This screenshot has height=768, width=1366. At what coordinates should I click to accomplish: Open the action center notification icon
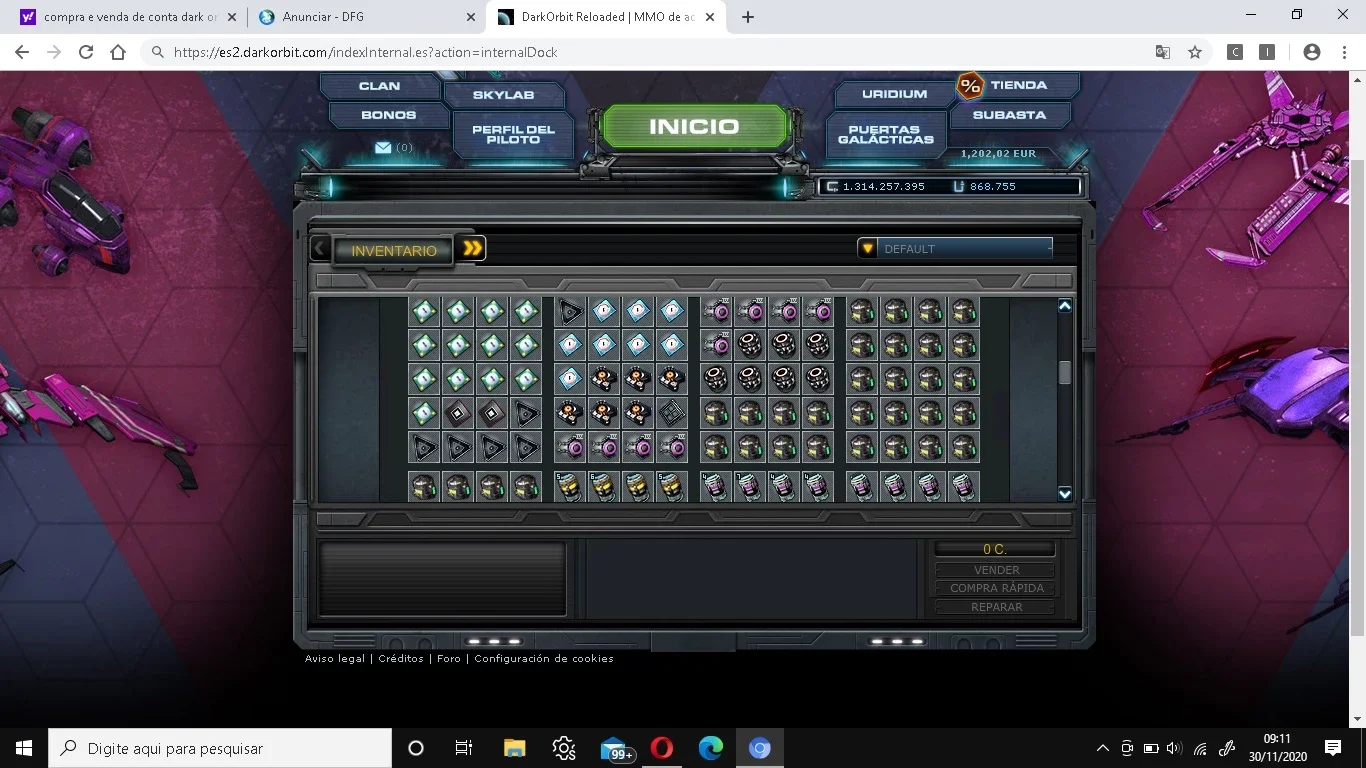(1332, 748)
